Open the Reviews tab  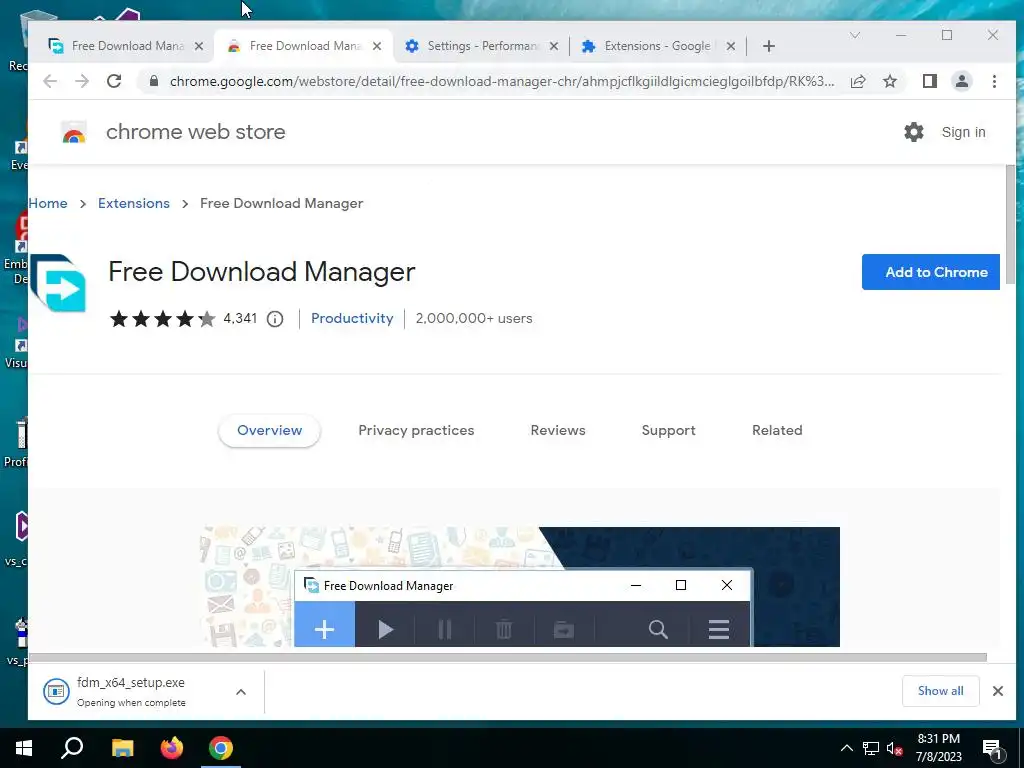point(558,430)
